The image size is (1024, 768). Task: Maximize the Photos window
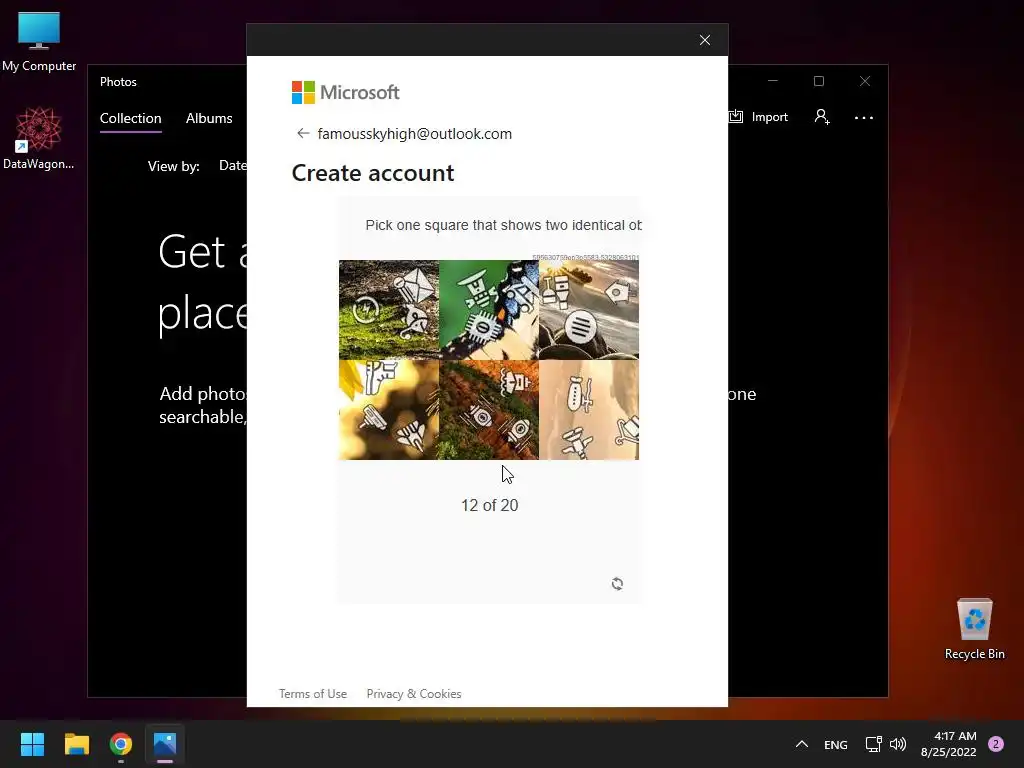pos(819,81)
